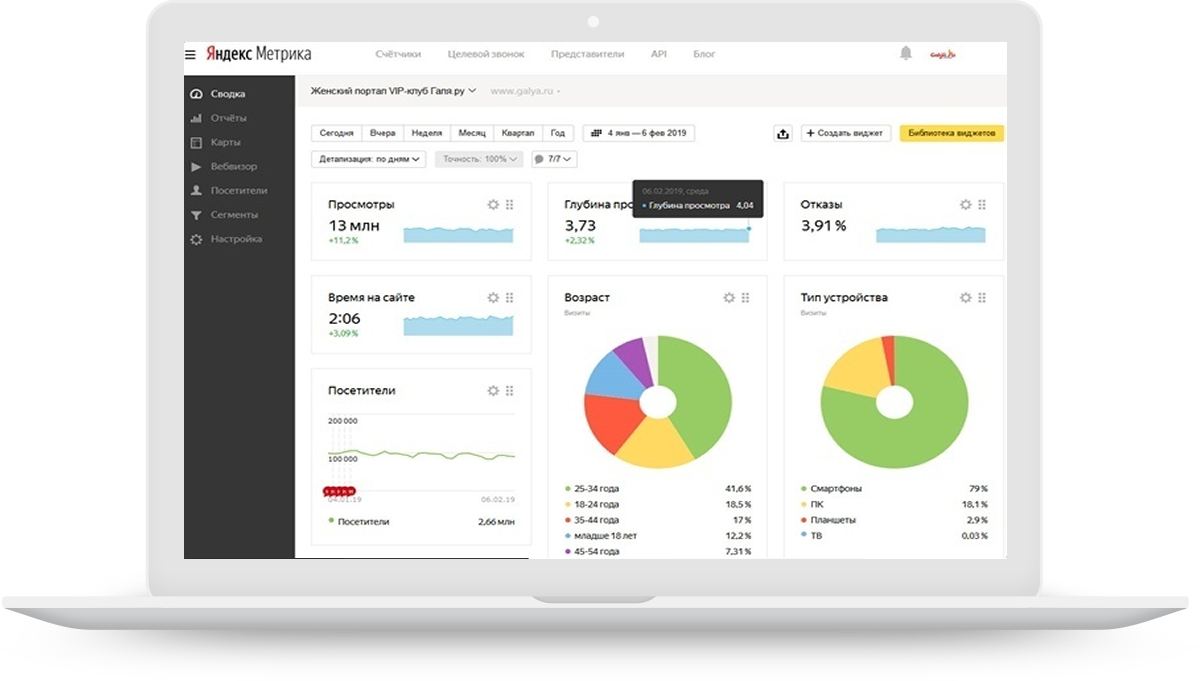This screenshot has height=681, width=1200.
Task: Click the export upload icon
Action: (783, 133)
